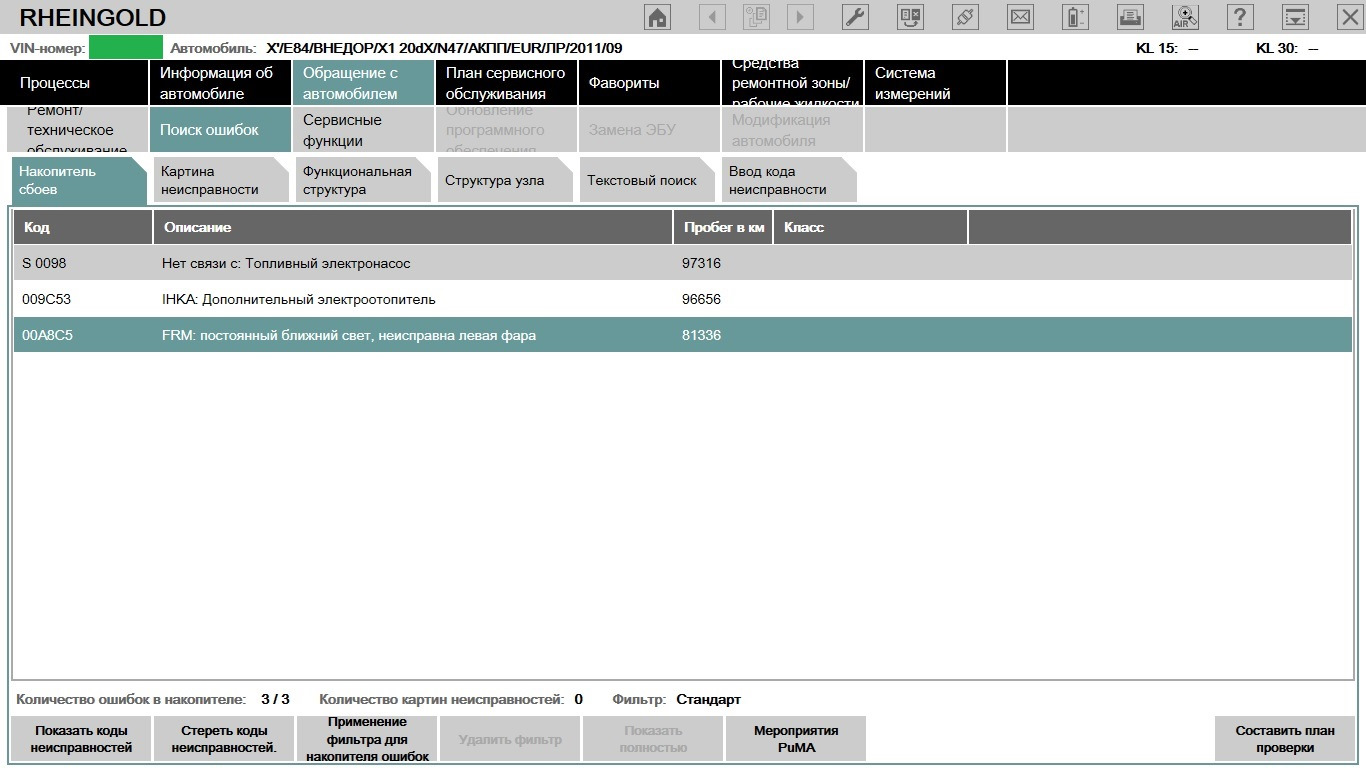Open Сервисные функции submenu

[363, 130]
